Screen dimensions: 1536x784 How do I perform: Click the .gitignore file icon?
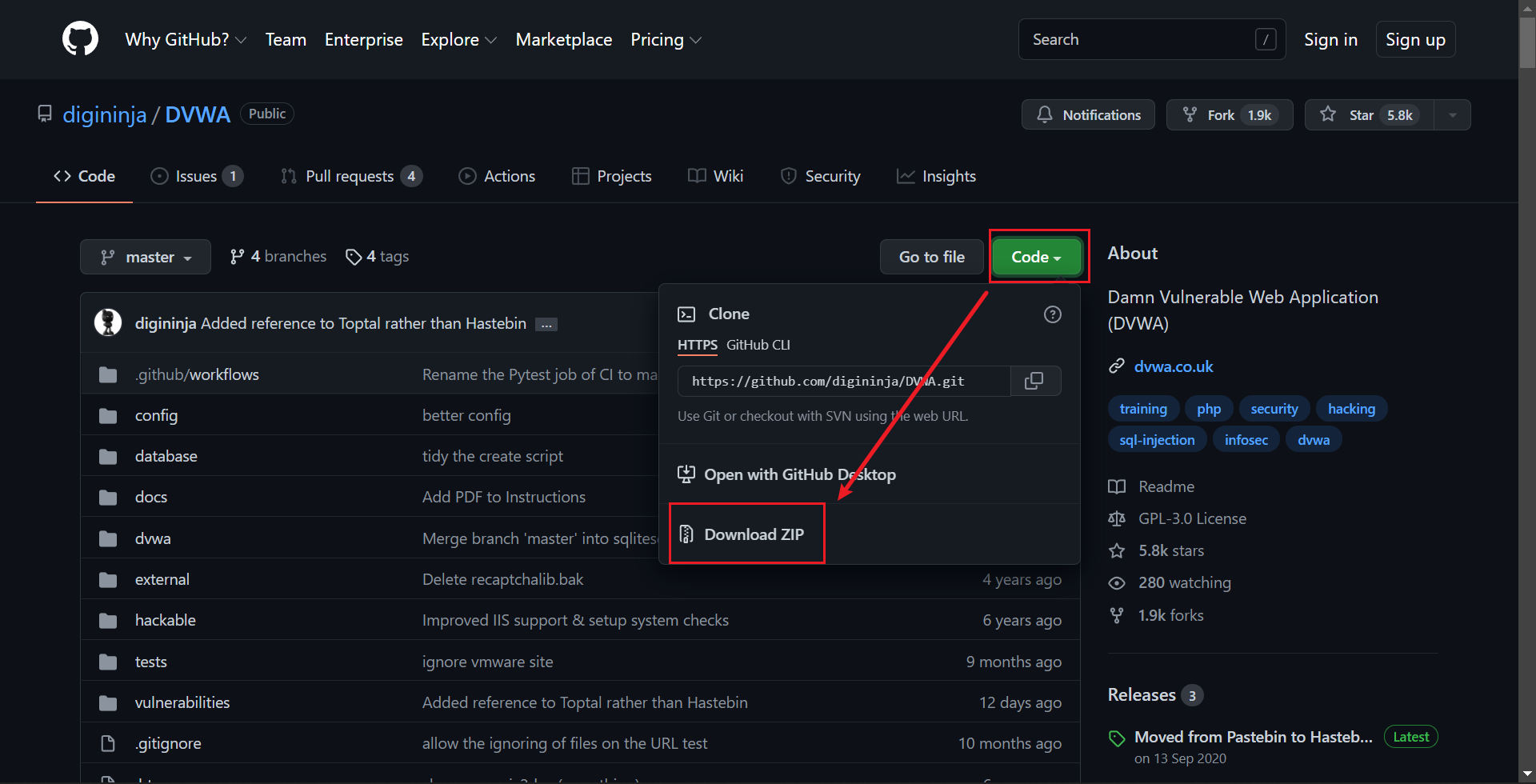click(108, 743)
